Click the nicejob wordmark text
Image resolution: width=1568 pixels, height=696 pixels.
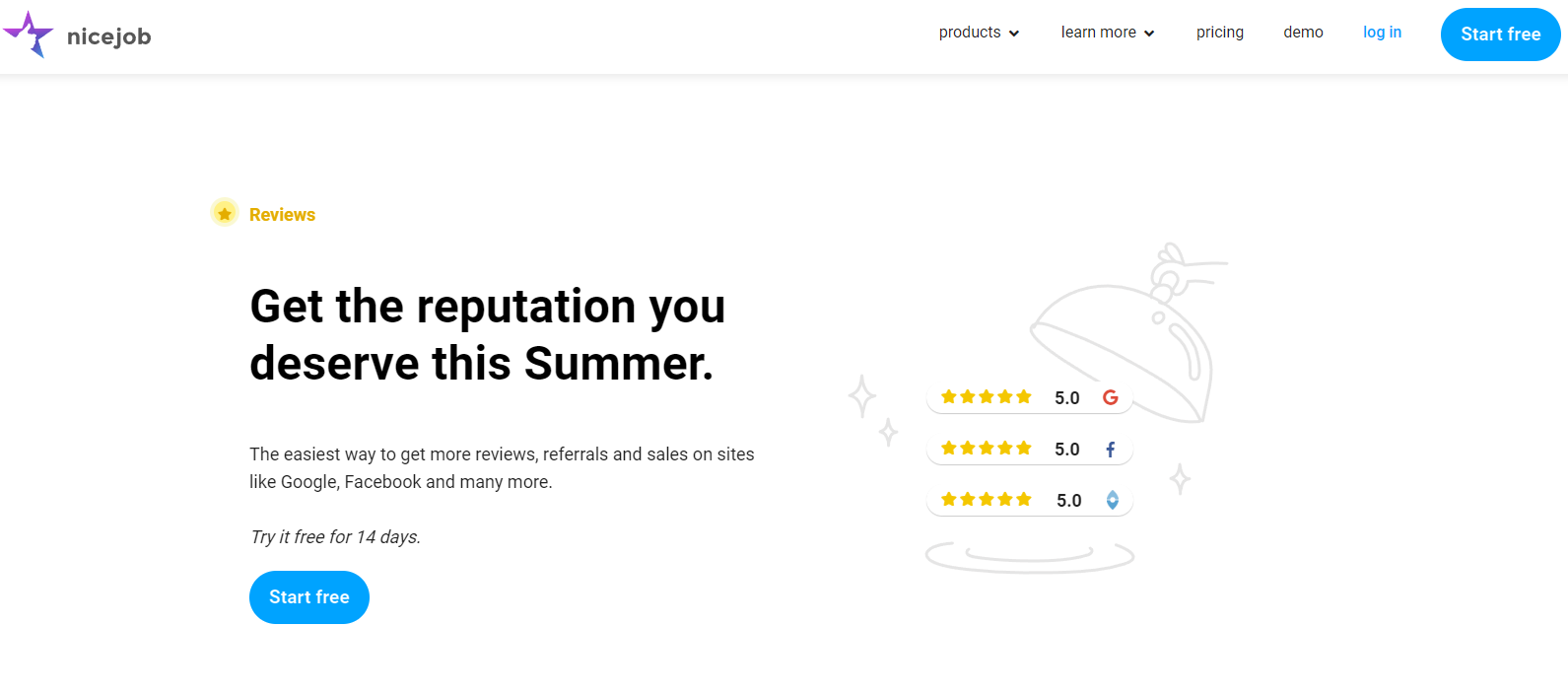108,35
